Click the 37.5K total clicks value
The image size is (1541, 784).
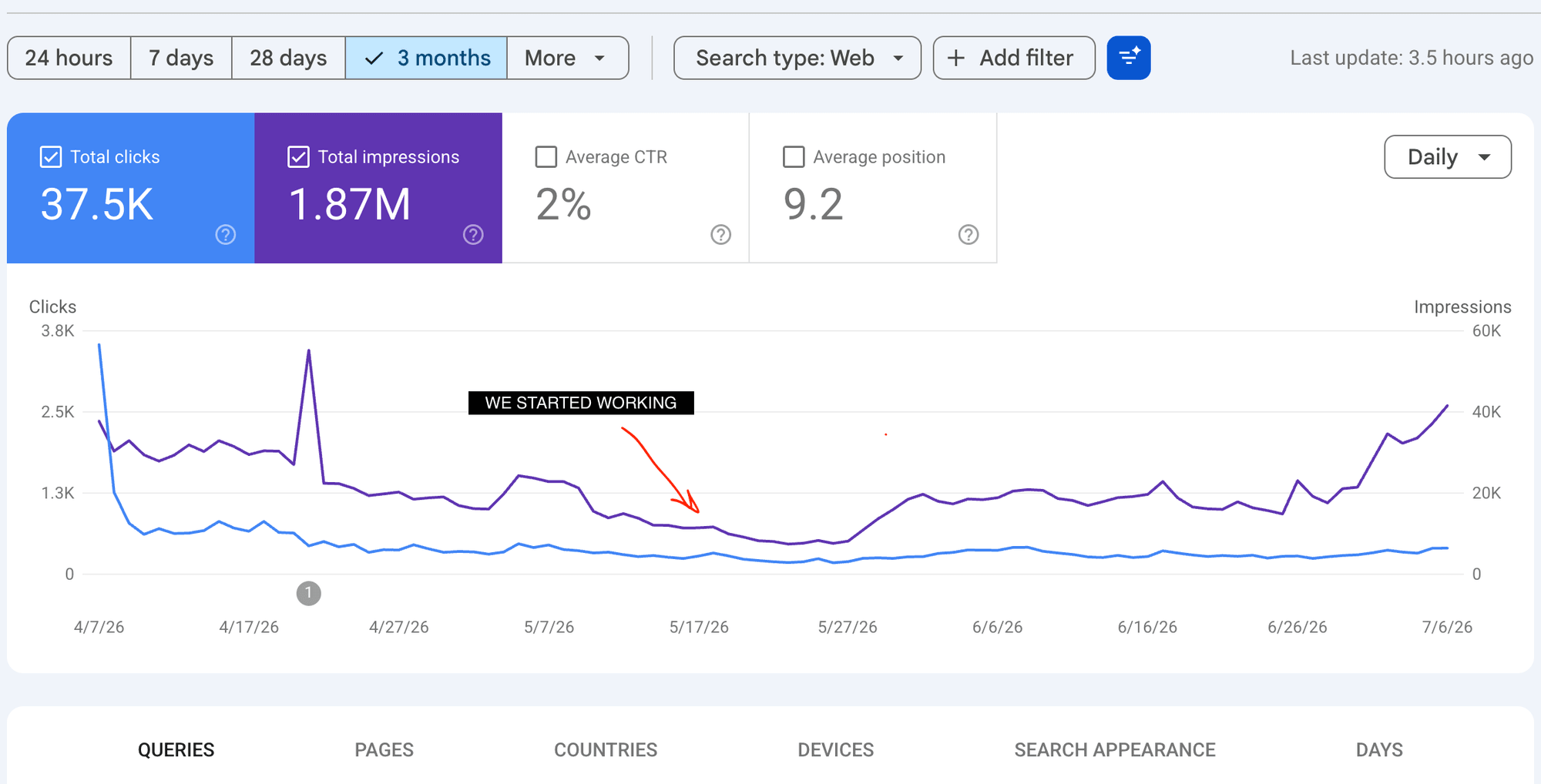(97, 205)
